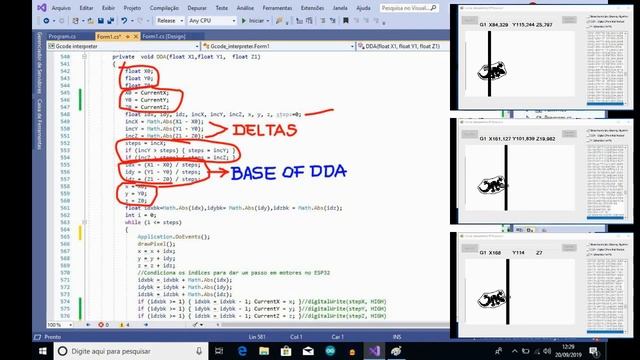The image size is (640, 360).
Task: Collapse the DDA method at line 540
Action: point(84,57)
